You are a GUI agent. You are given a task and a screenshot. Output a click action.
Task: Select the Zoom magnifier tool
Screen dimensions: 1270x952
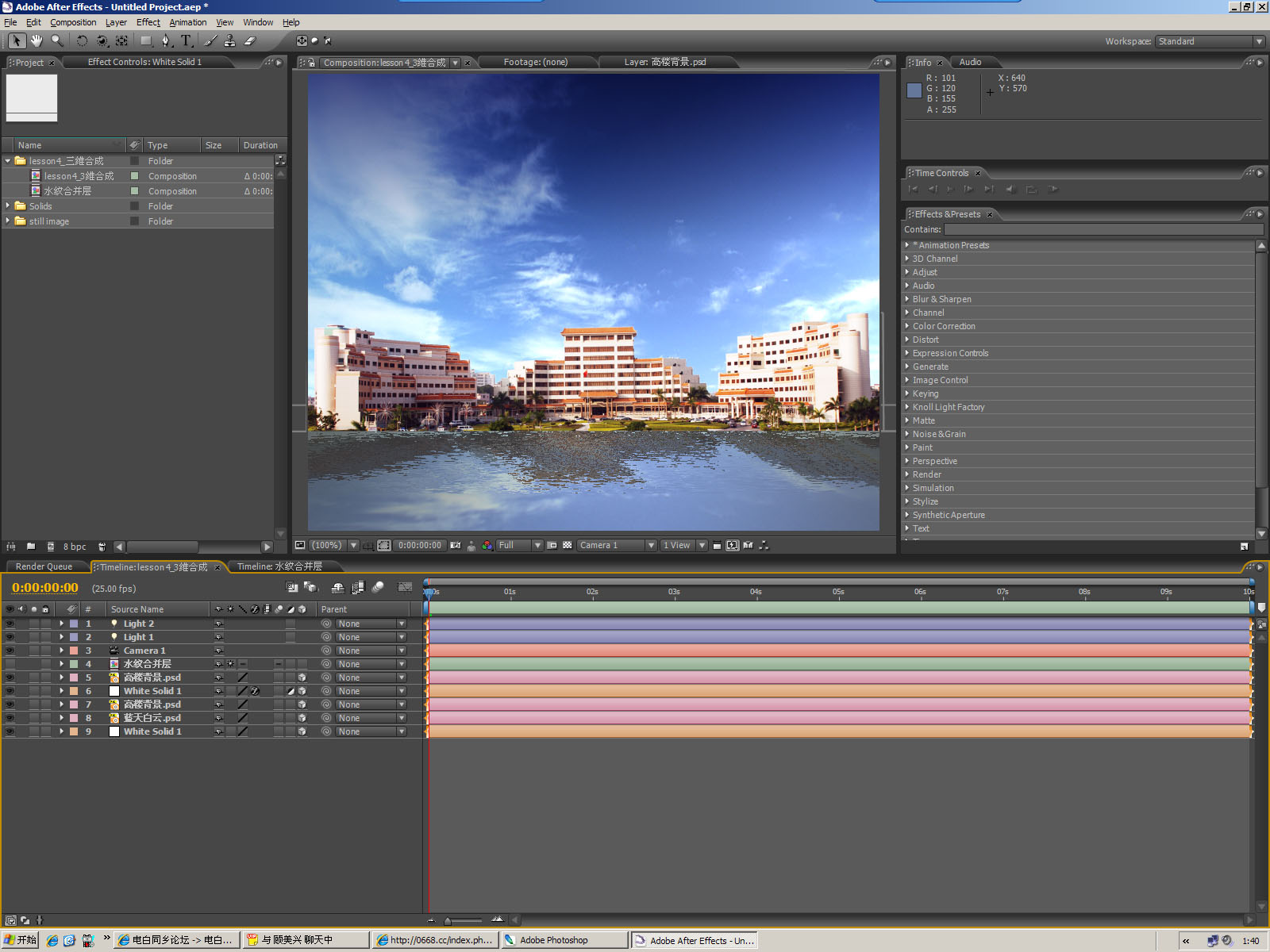coord(57,40)
